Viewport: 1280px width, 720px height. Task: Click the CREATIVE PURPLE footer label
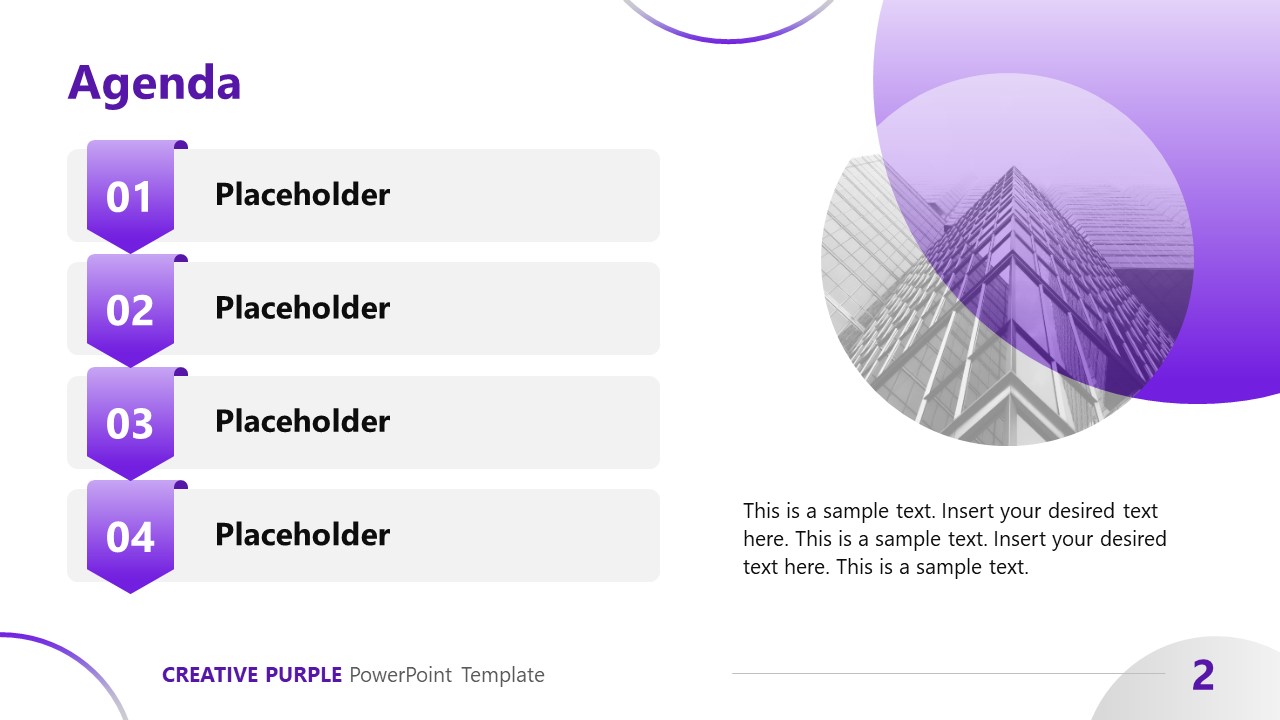(x=252, y=675)
